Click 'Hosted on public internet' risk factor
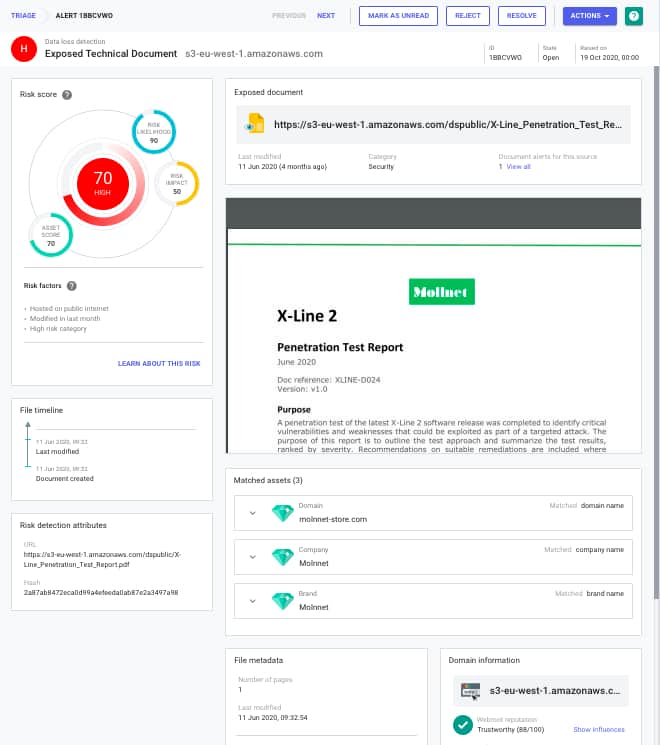This screenshot has height=745, width=660. pyautogui.click(x=69, y=309)
